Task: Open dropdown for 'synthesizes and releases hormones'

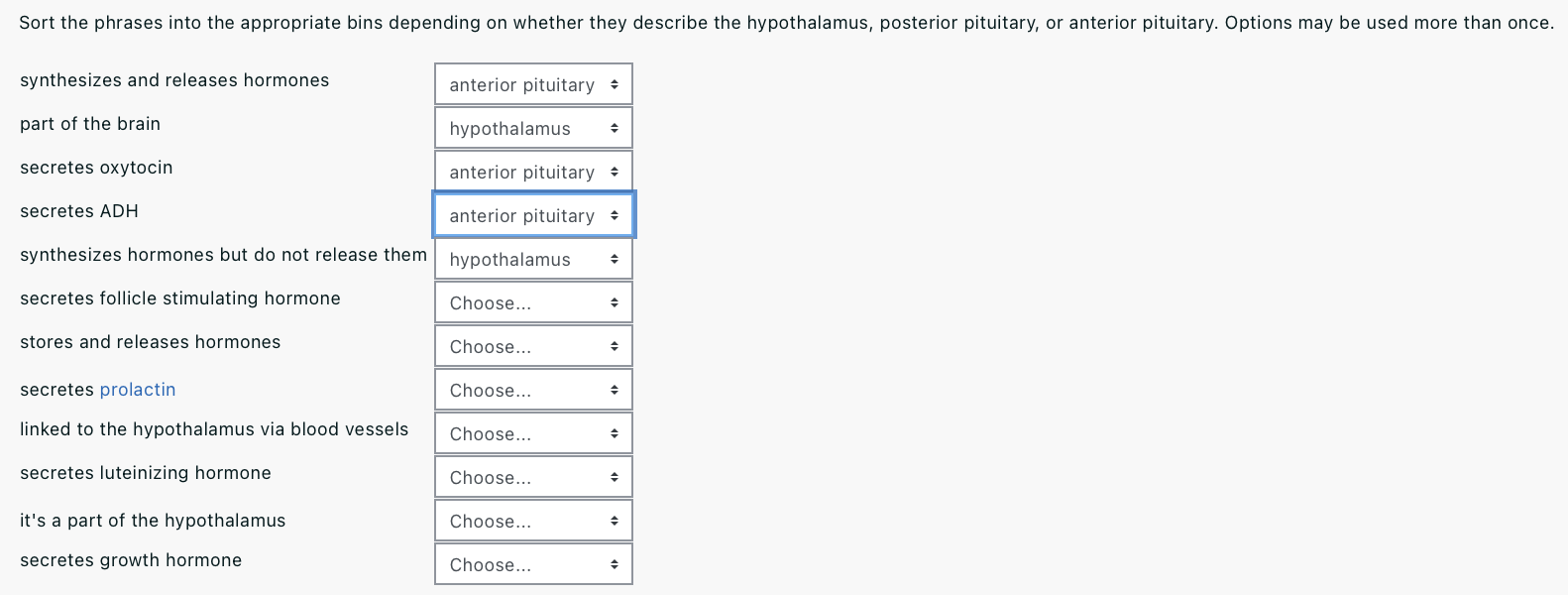Action: pyautogui.click(x=533, y=84)
